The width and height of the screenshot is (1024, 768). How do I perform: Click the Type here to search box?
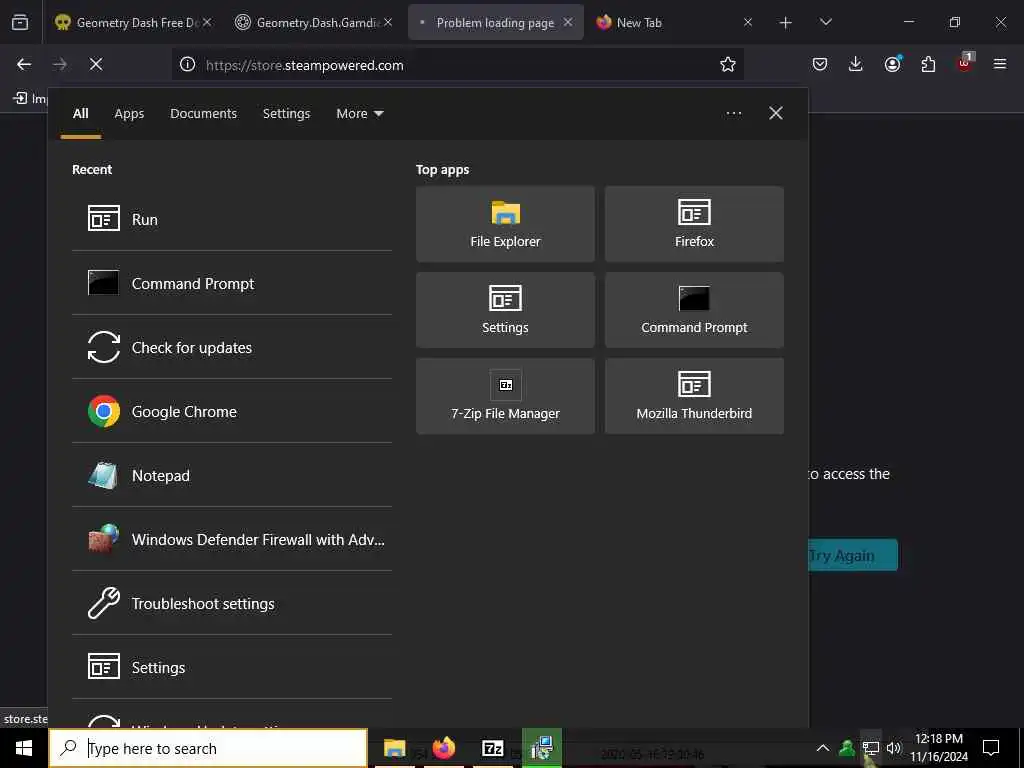point(208,748)
